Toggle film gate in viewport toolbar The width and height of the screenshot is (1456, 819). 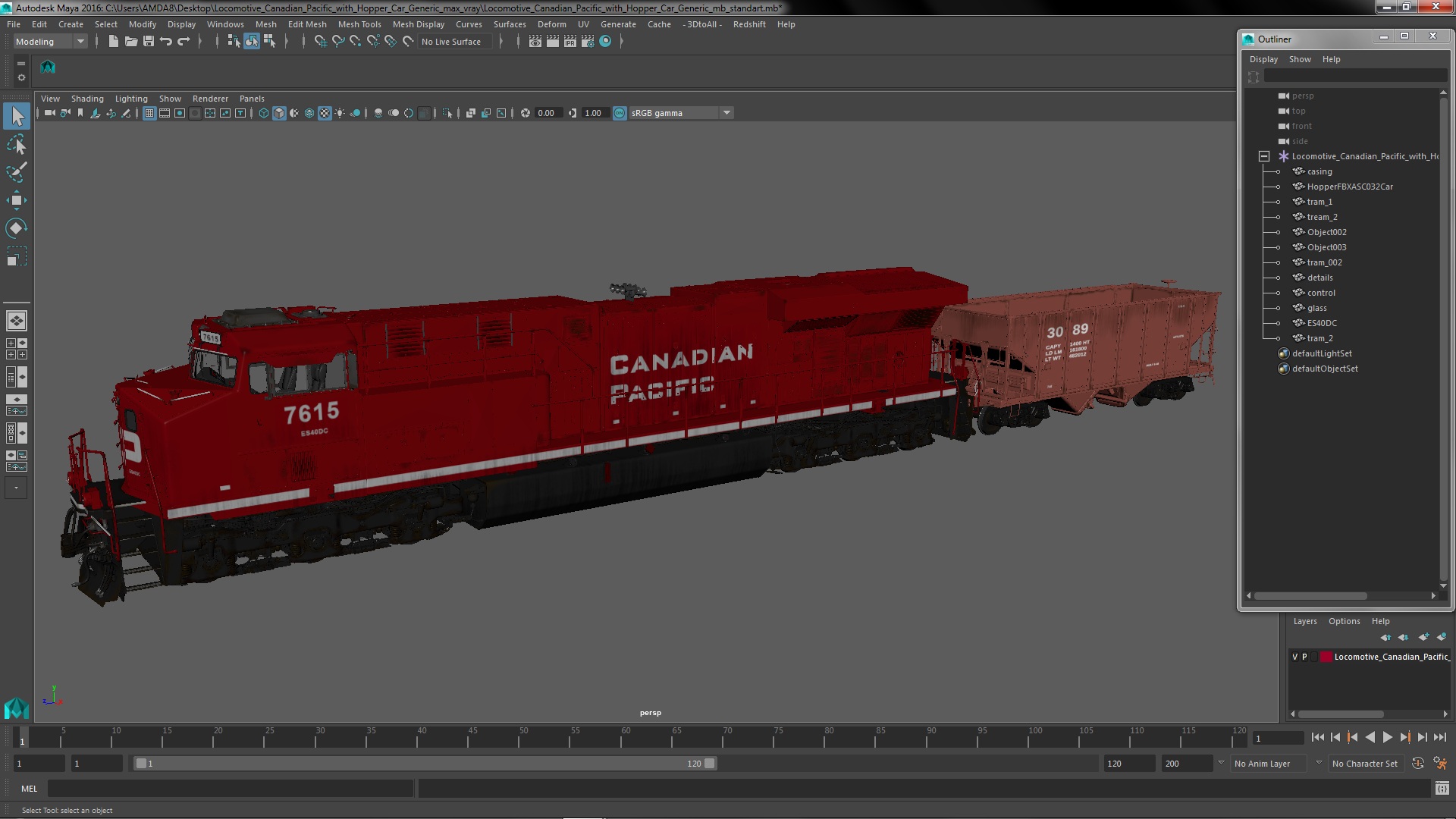coord(165,113)
